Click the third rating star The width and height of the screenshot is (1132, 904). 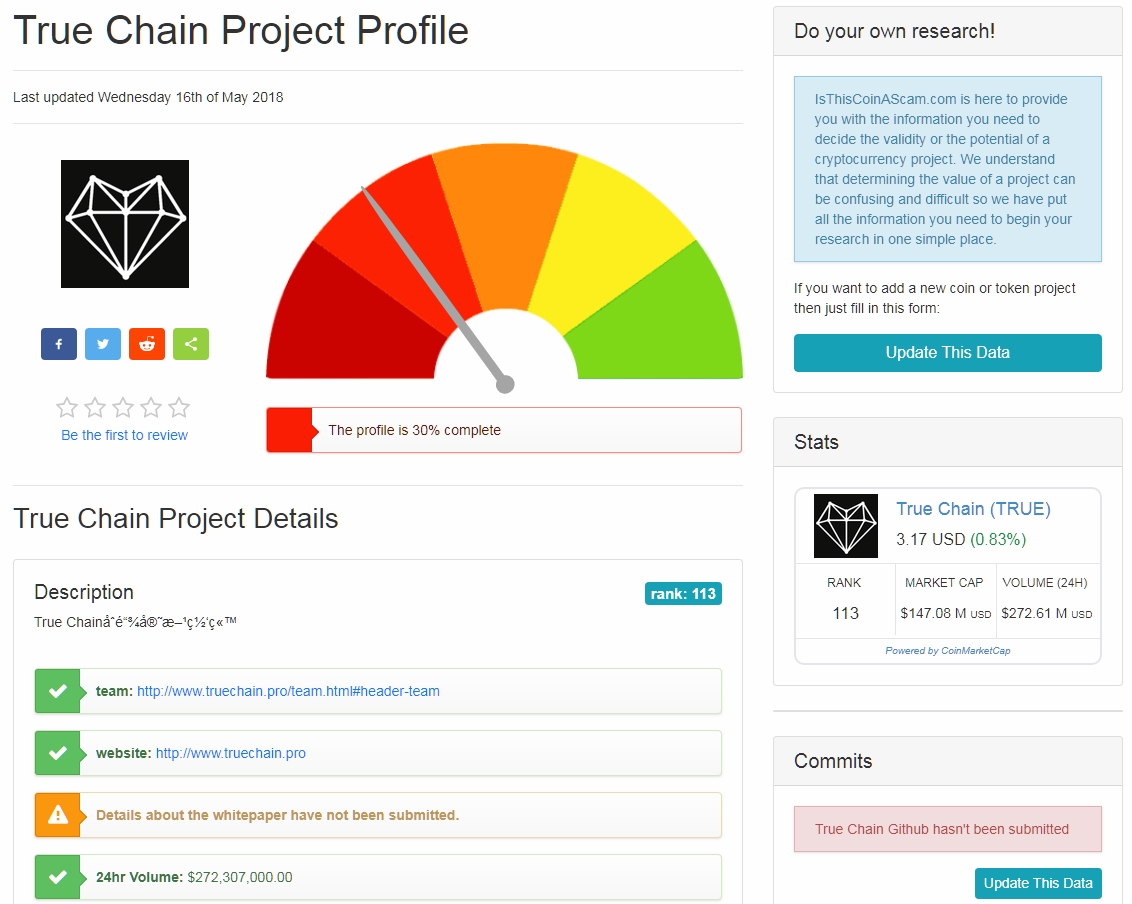coord(123,408)
